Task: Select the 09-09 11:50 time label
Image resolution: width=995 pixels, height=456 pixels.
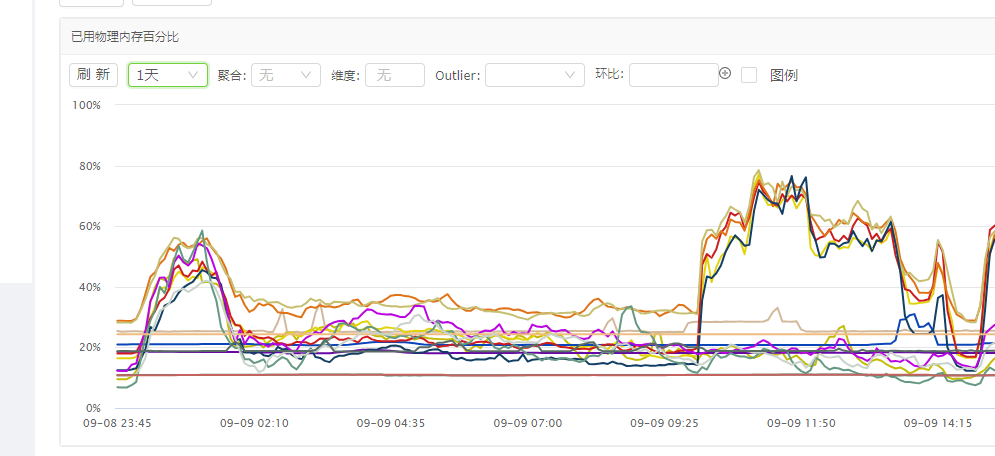Action: [x=801, y=423]
